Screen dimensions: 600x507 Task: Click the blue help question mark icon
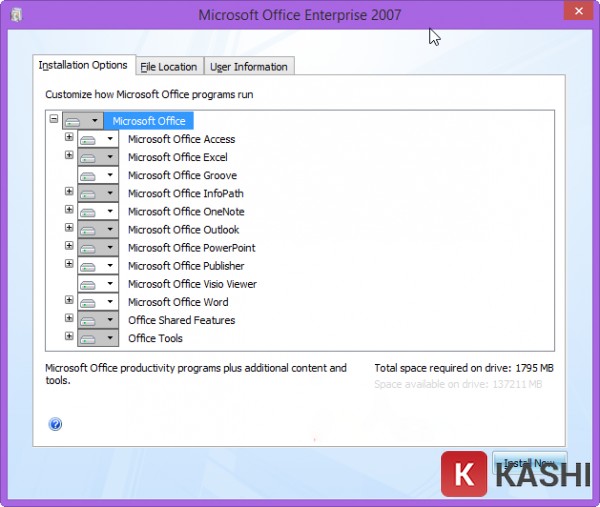[x=55, y=424]
